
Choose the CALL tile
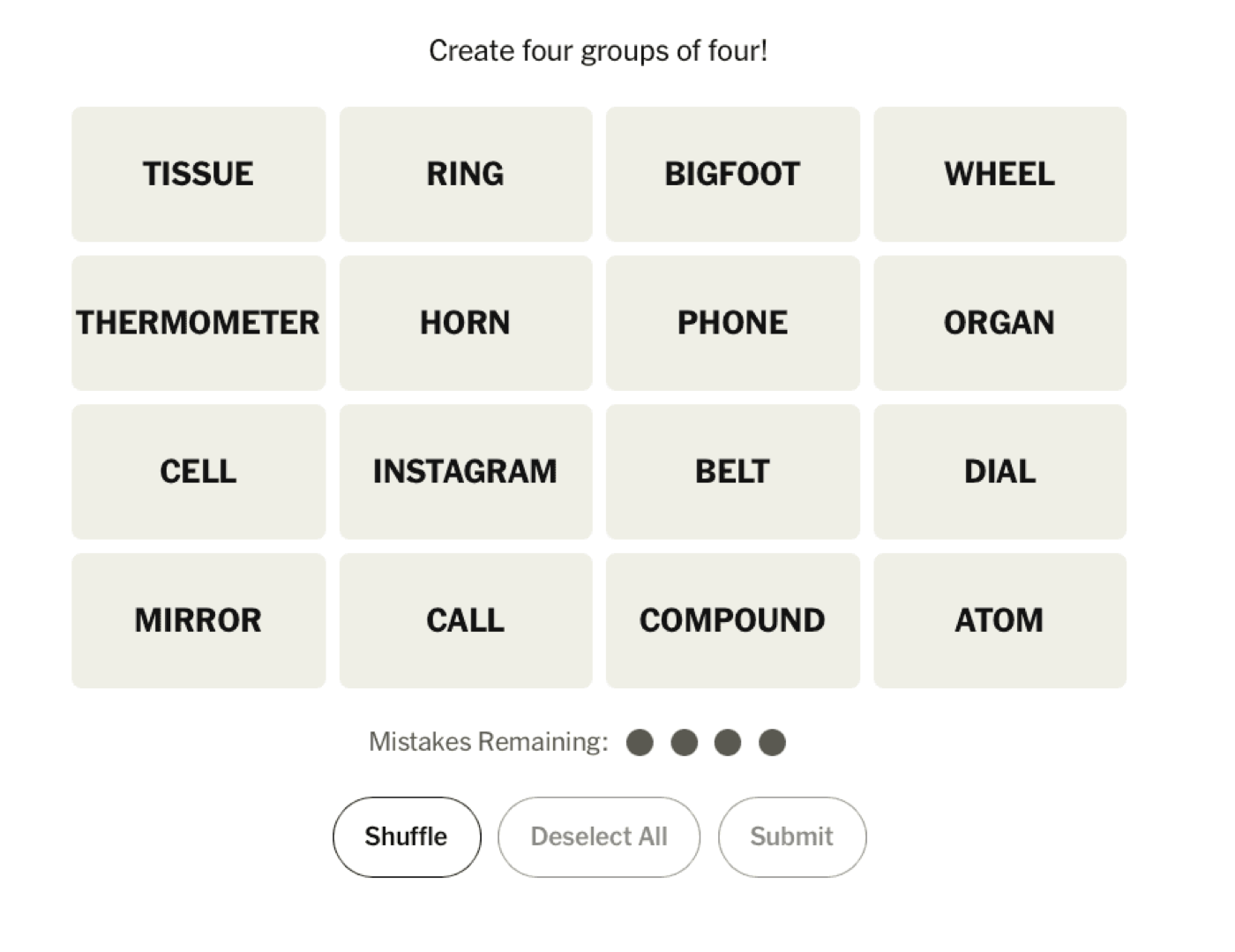tap(465, 619)
